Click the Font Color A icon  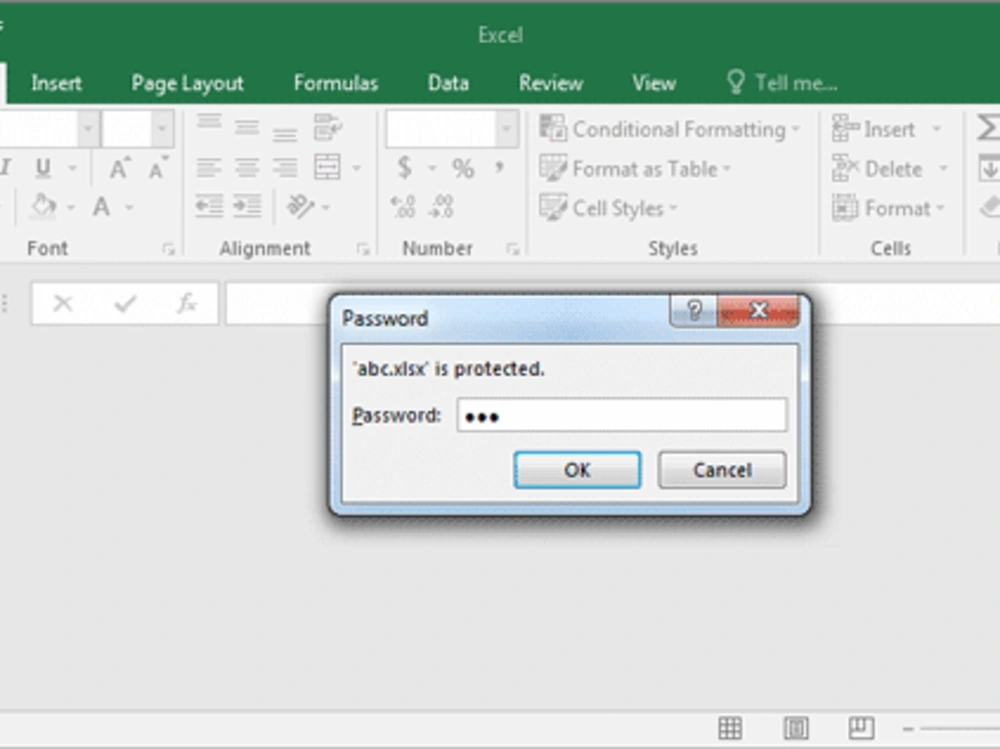(x=101, y=207)
